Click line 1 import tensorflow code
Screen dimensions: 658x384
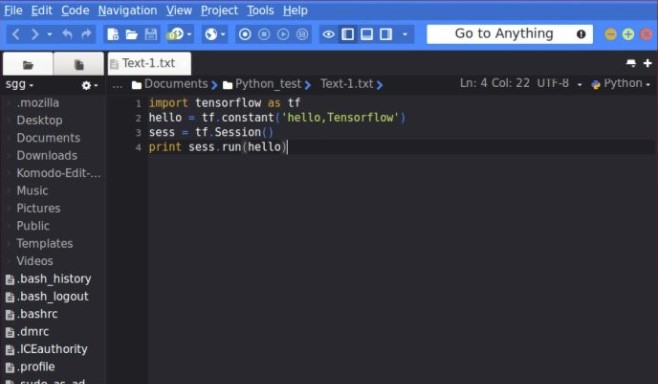(225, 103)
